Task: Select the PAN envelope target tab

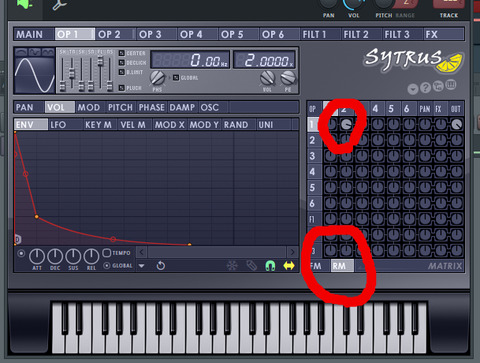Action: click(x=29, y=107)
